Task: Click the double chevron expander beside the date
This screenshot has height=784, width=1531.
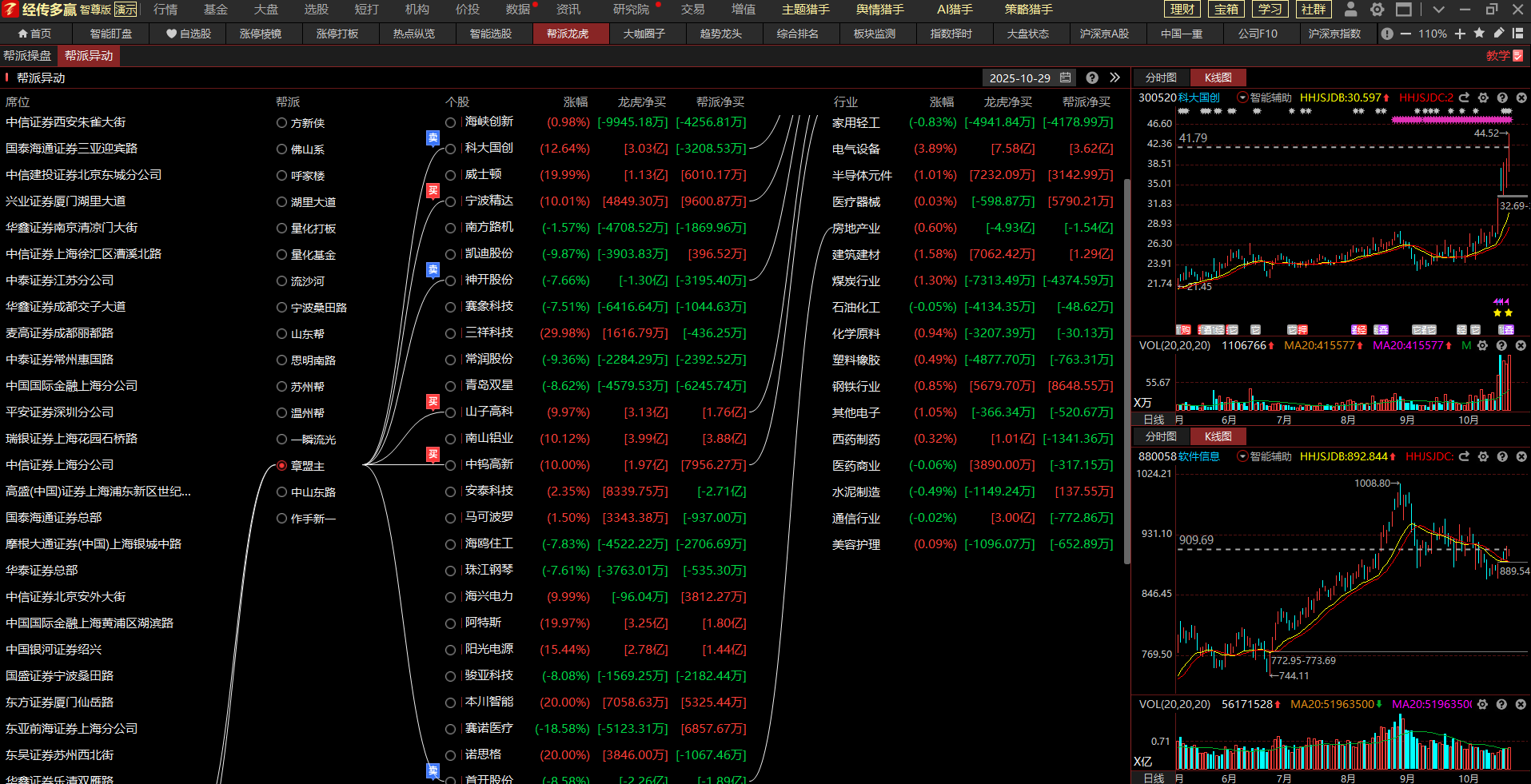Action: click(1115, 78)
